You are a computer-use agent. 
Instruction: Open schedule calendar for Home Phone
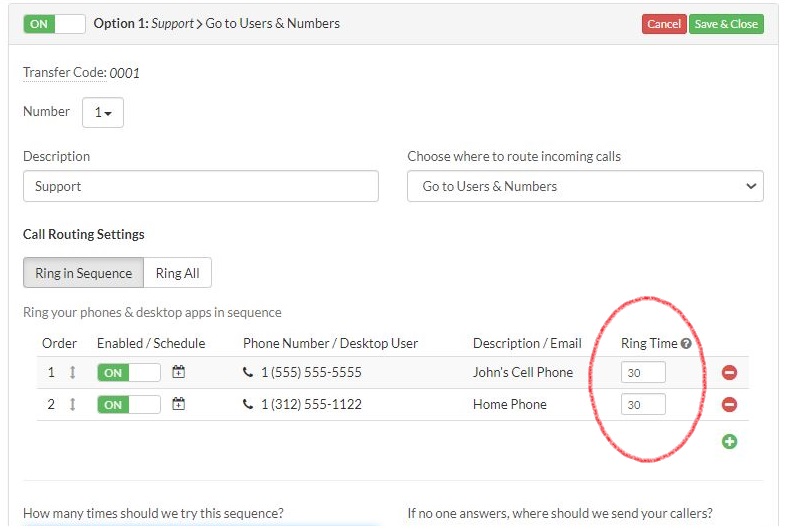click(179, 404)
